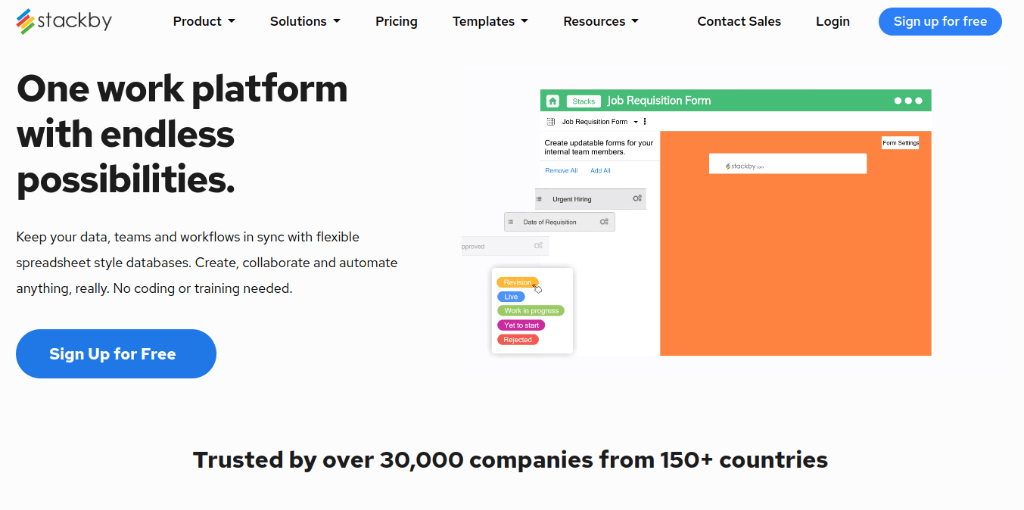
Task: Click the Form Settings button
Action: tap(900, 142)
